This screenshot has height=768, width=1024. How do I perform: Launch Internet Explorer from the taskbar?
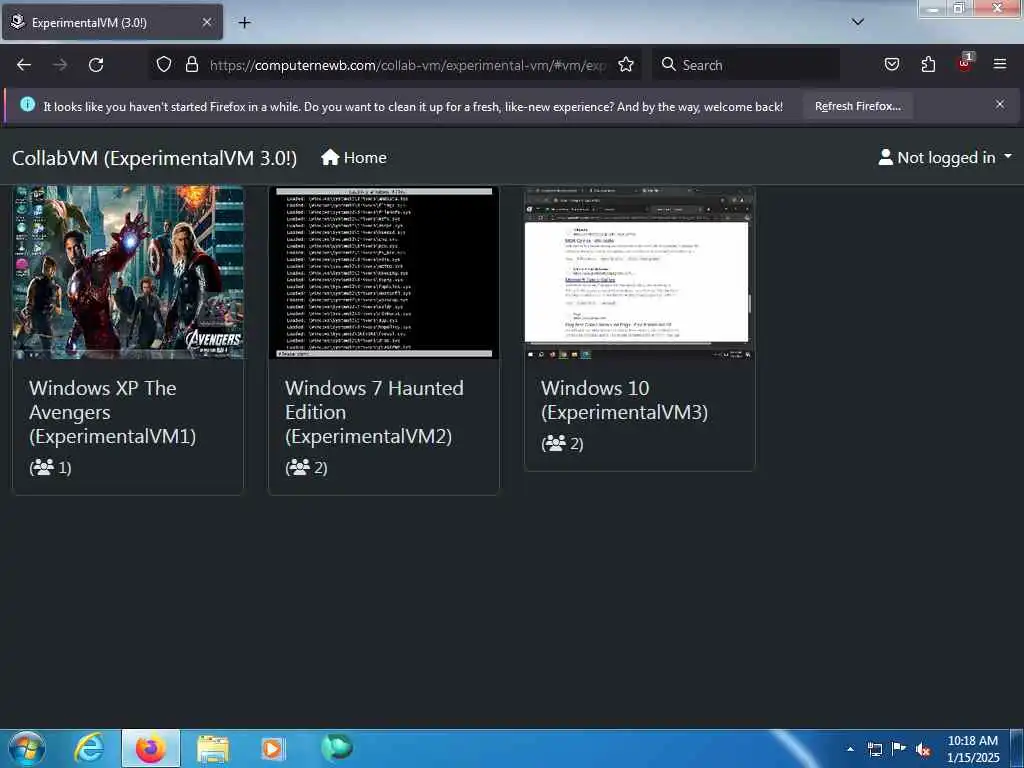(89, 748)
